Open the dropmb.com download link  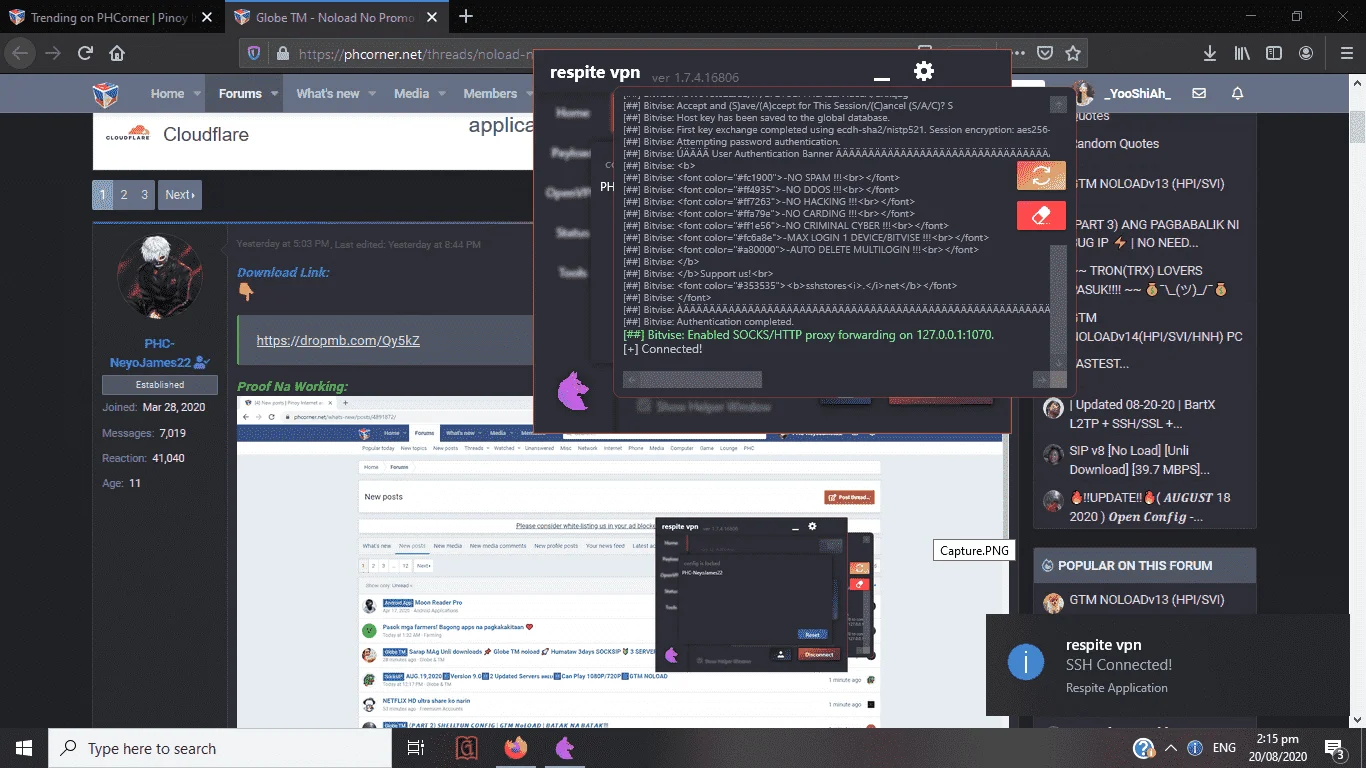(x=338, y=341)
